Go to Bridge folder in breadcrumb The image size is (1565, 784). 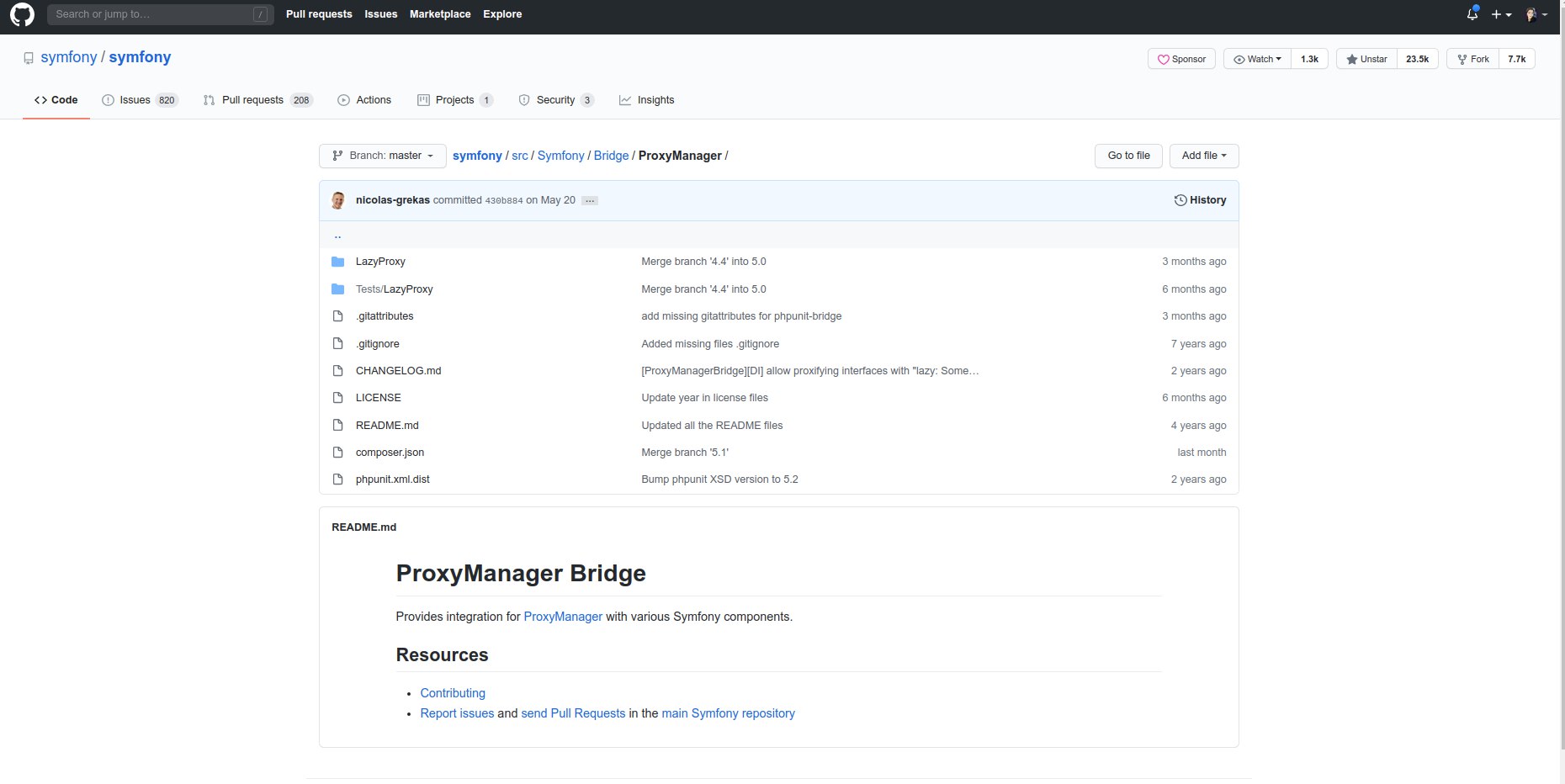611,156
